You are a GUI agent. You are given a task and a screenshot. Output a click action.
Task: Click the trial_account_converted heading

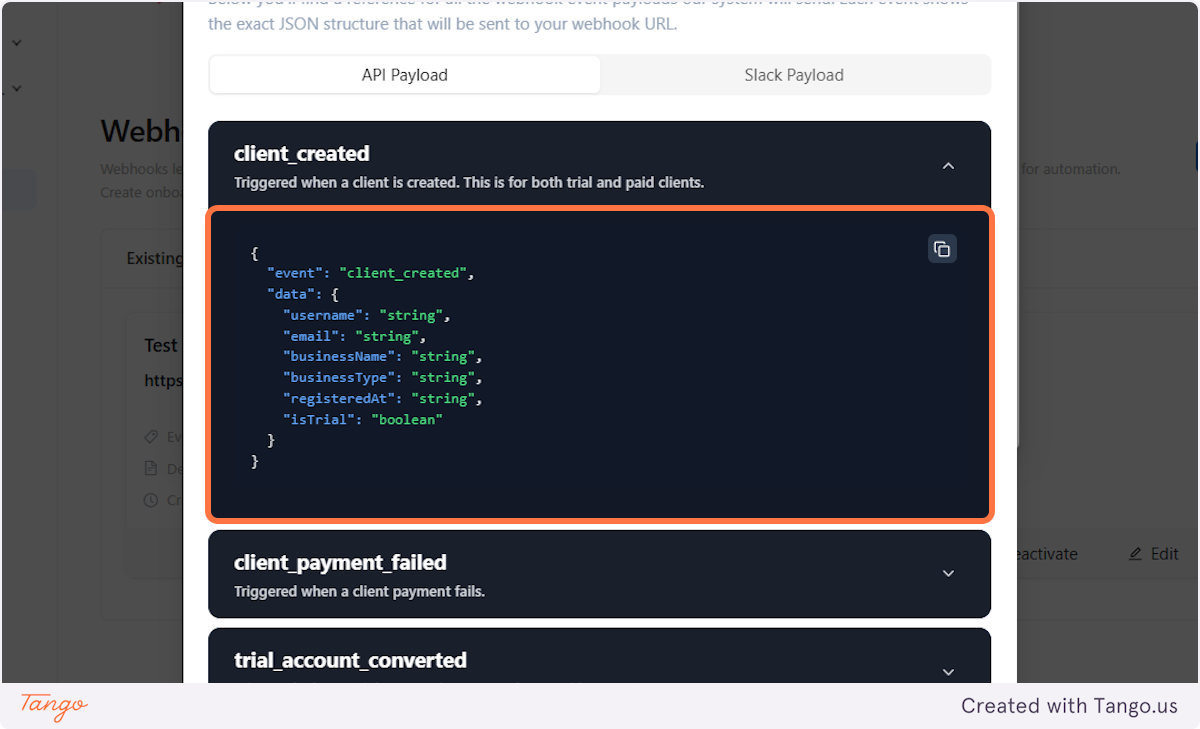coord(350,660)
